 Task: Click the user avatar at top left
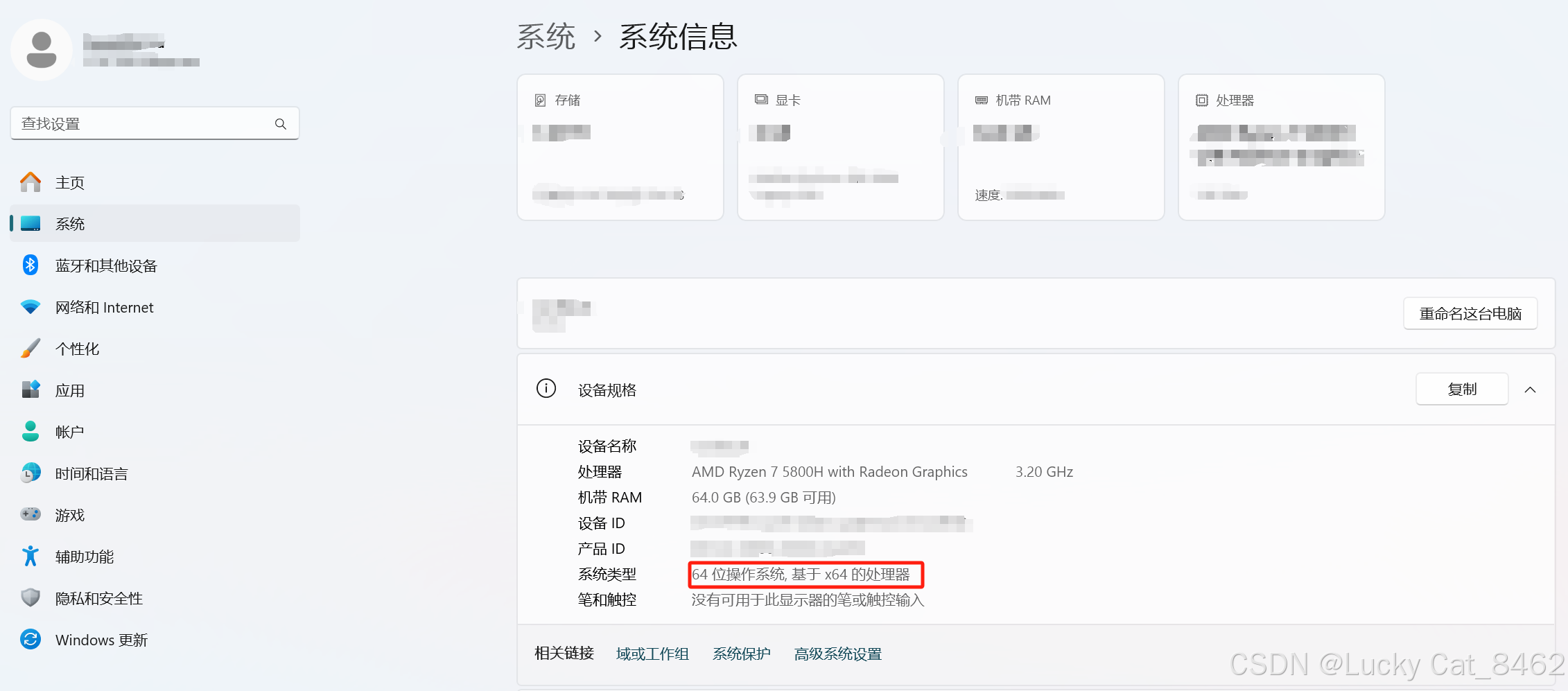[x=41, y=49]
